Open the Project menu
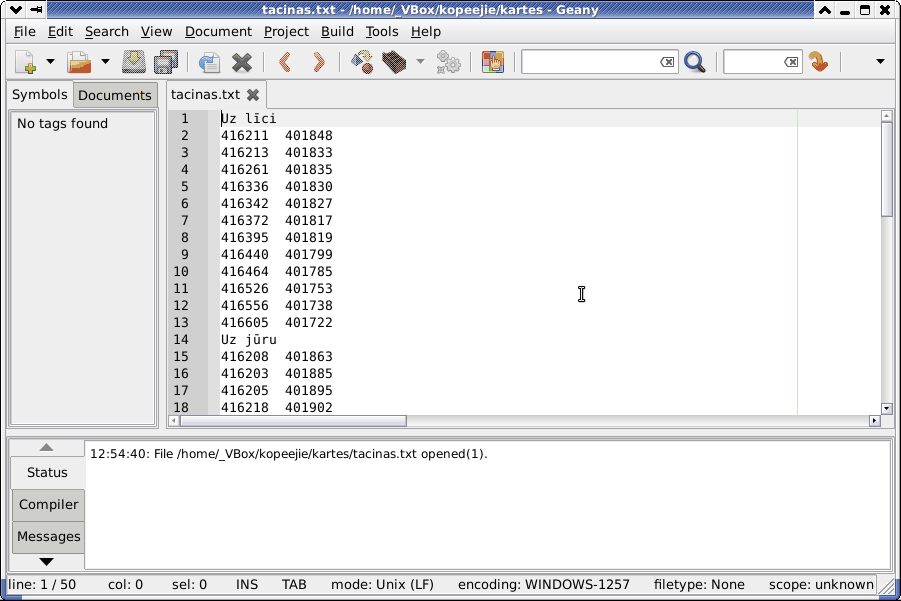The image size is (901, 601). (286, 32)
